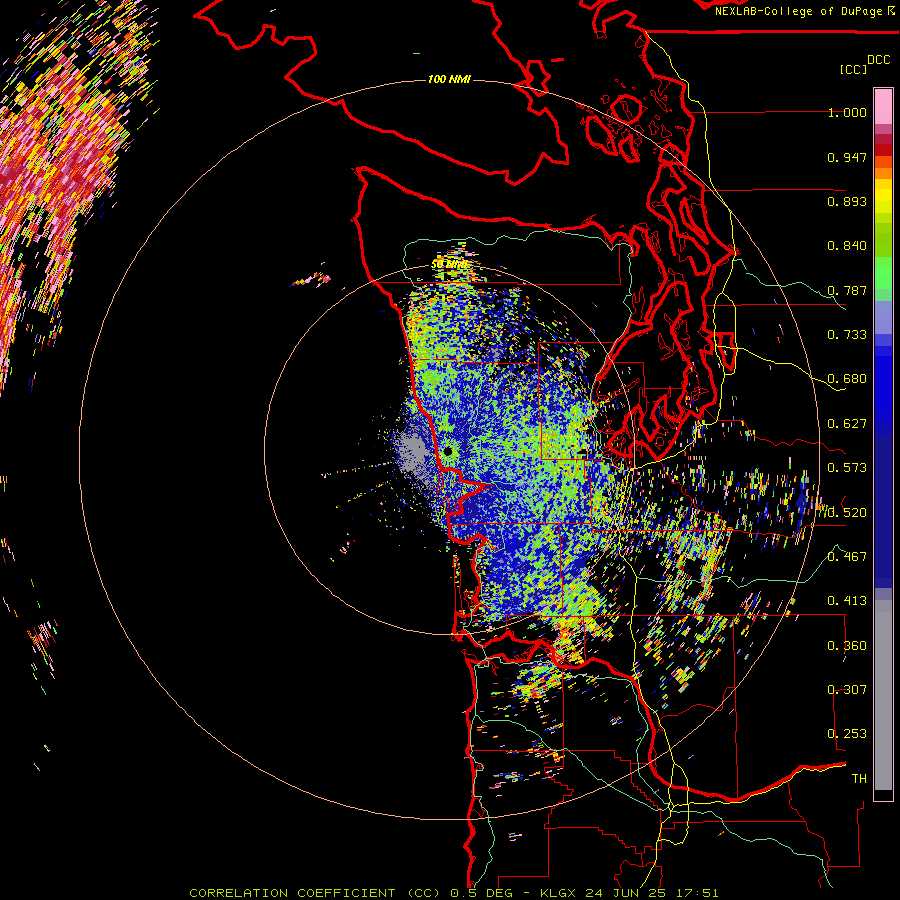900x900 pixels.
Task: Select the 0.360 colorbar value label
Action: (x=847, y=646)
